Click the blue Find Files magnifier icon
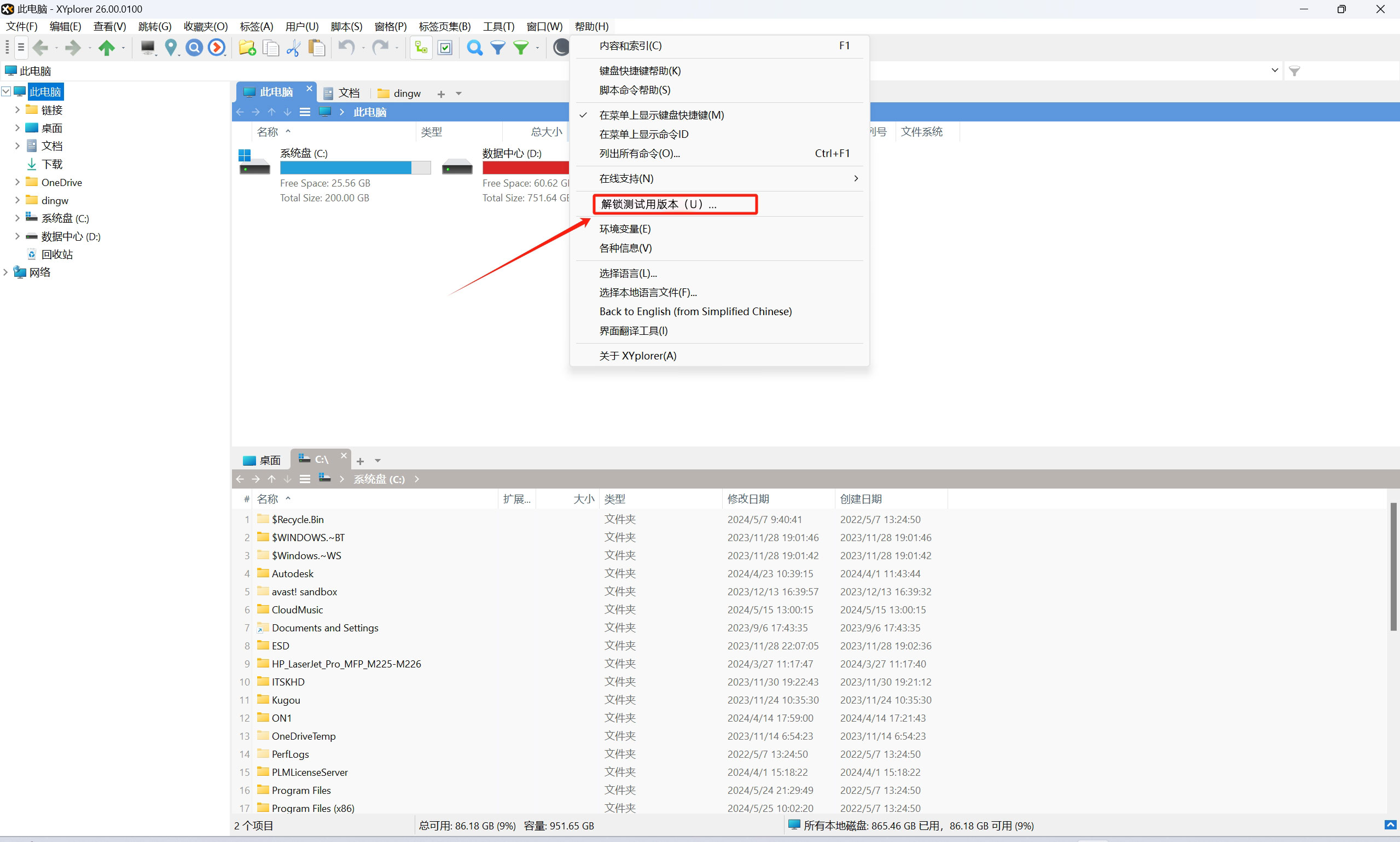Screen dimensions: 1400x842 tap(474, 48)
